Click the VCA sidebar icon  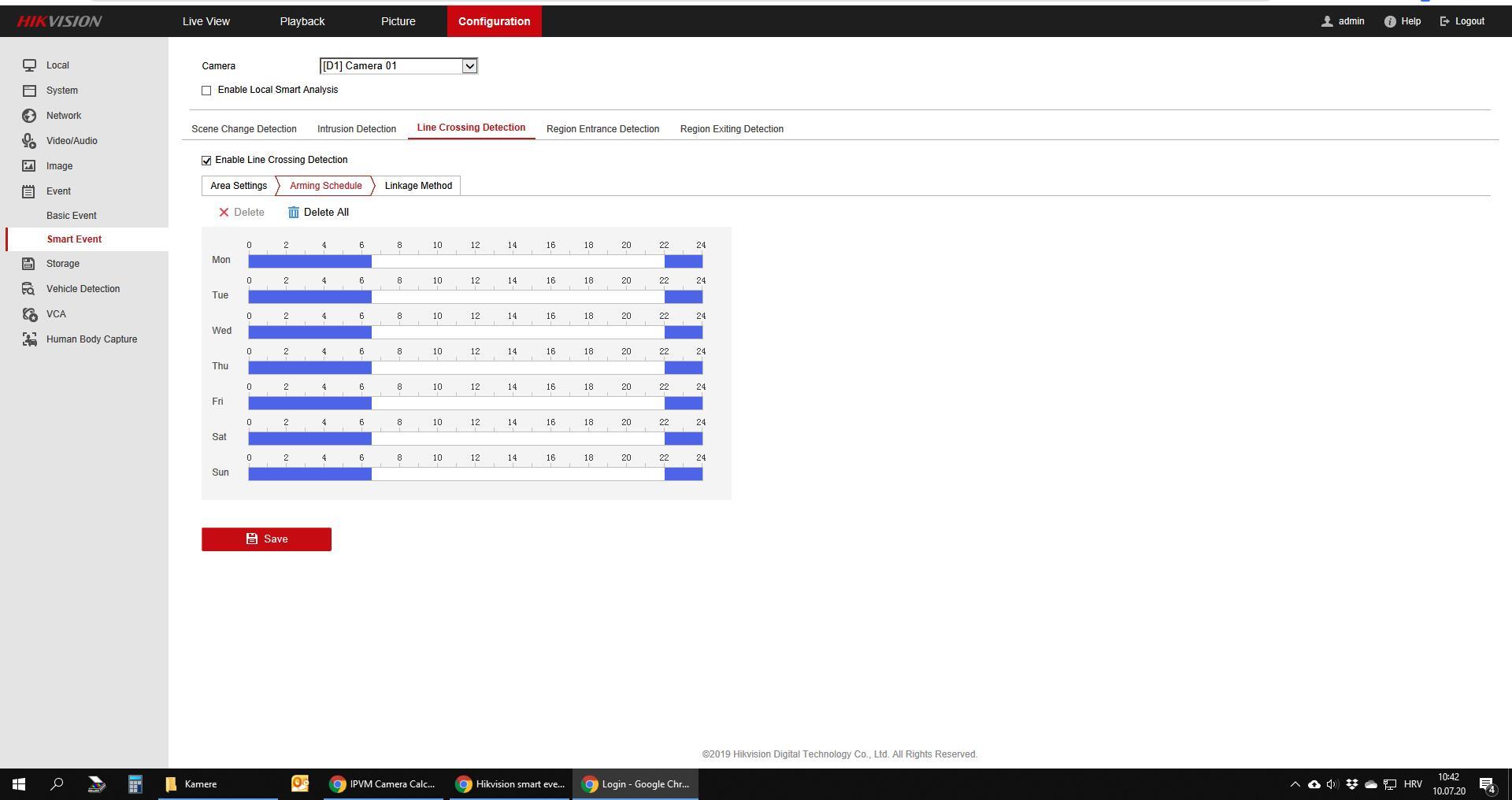click(29, 314)
